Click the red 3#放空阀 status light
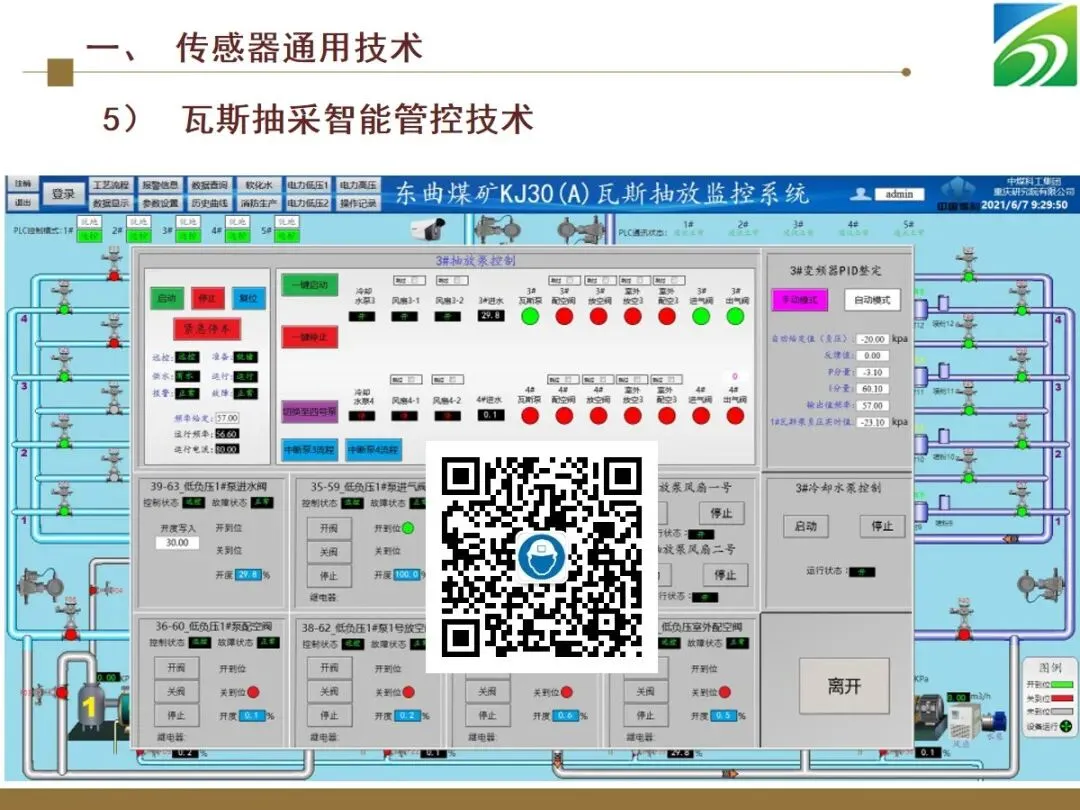This screenshot has height=810, width=1080. tap(599, 316)
